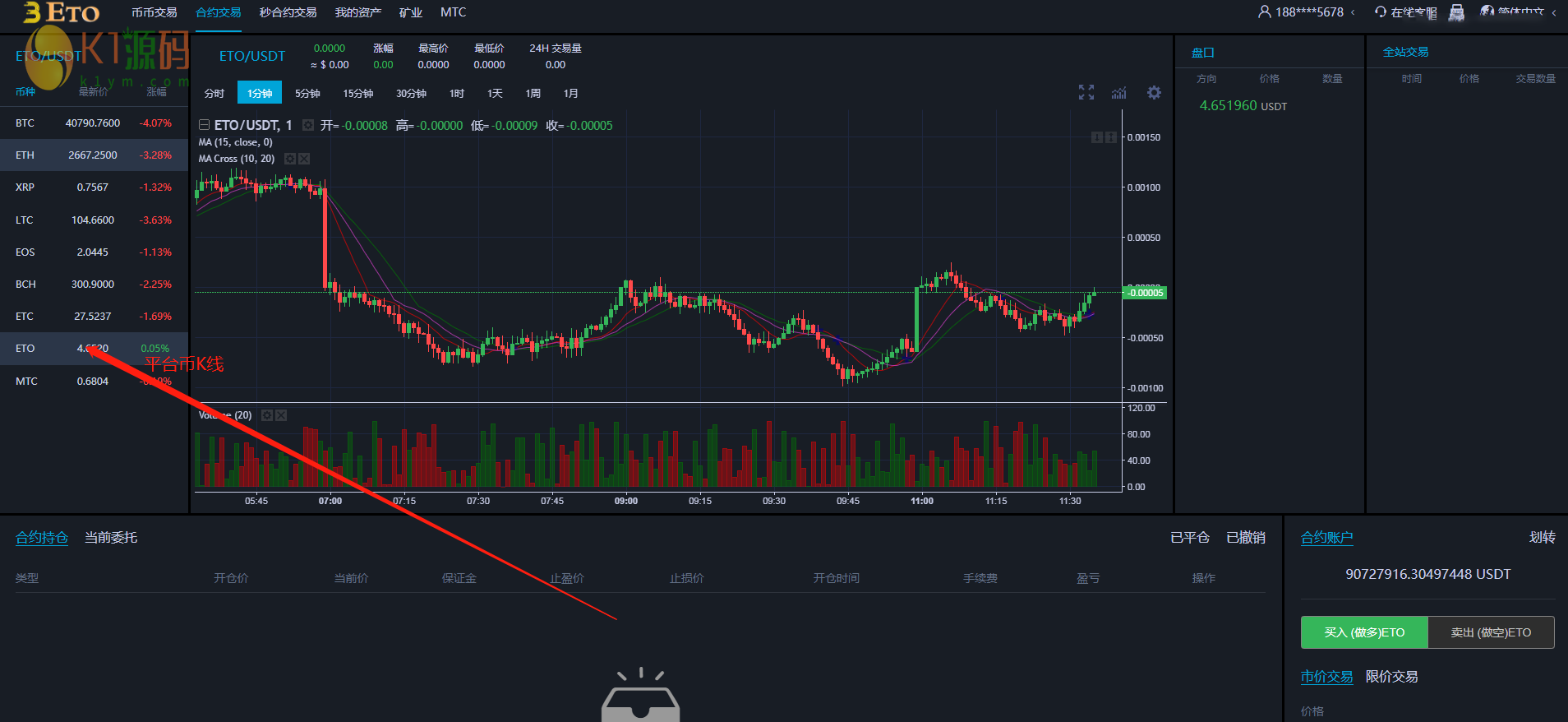1568x722 pixels.
Task: Click the 11:00 time axis label
Action: point(922,501)
